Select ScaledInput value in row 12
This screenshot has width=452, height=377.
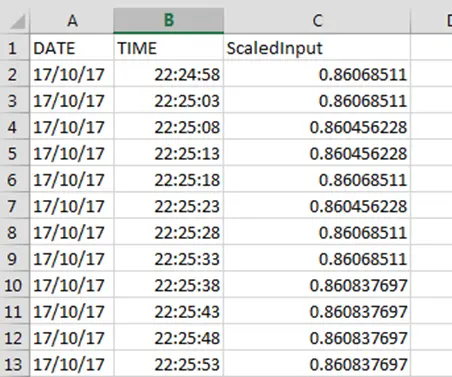coord(317,338)
